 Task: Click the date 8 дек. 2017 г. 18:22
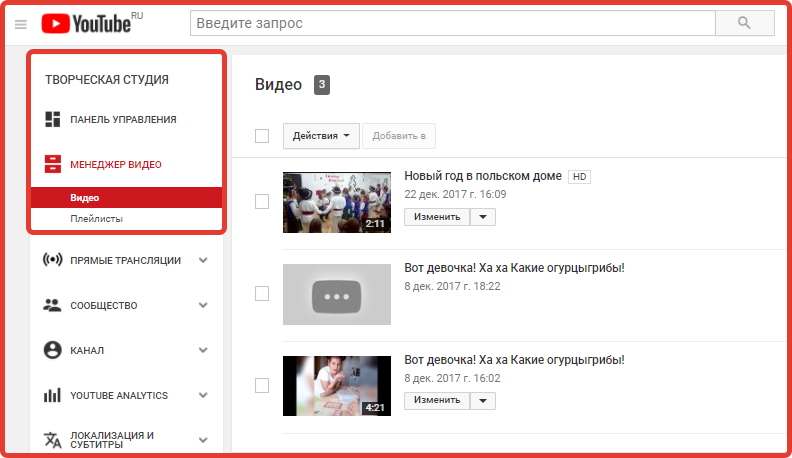452,286
